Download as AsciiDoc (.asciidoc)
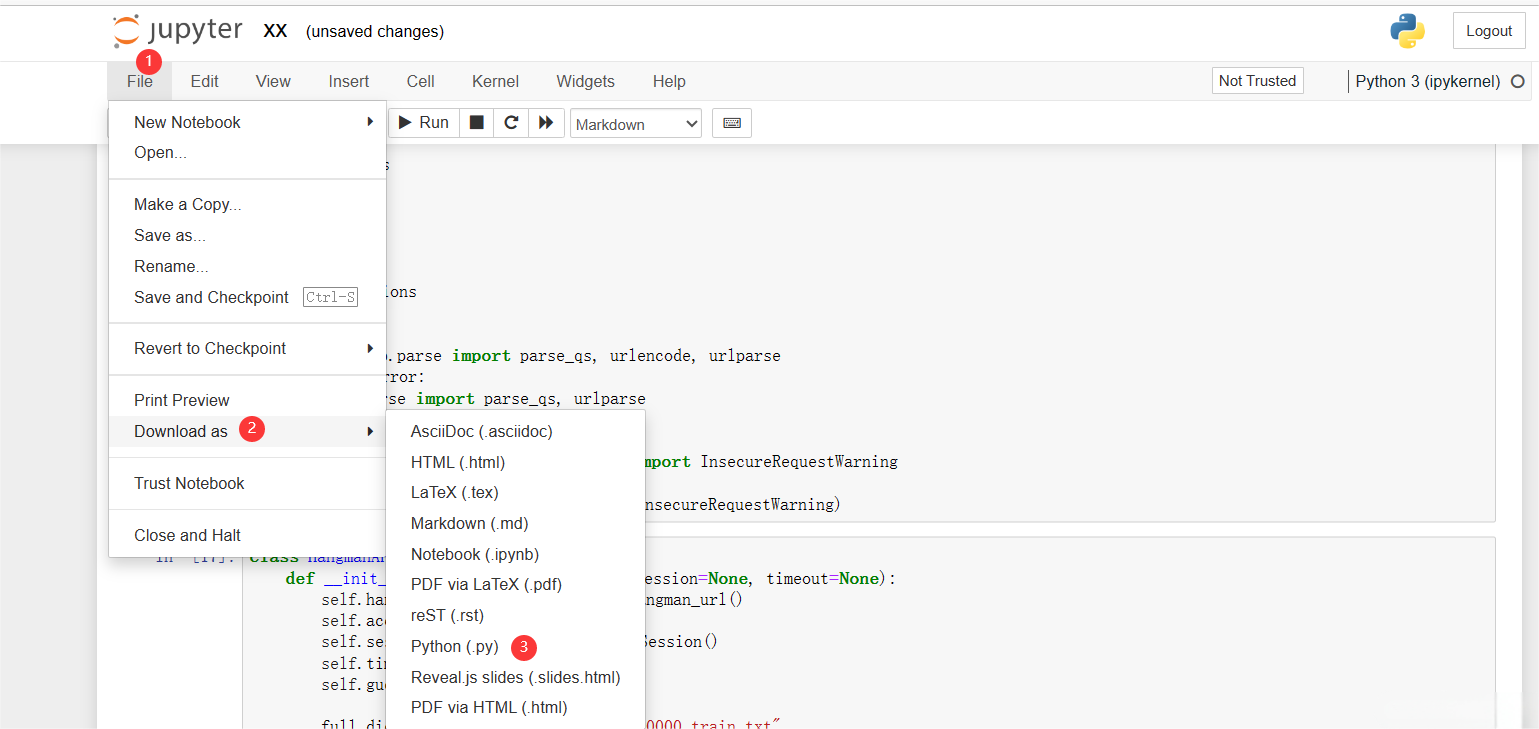1539x729 pixels. click(516, 431)
